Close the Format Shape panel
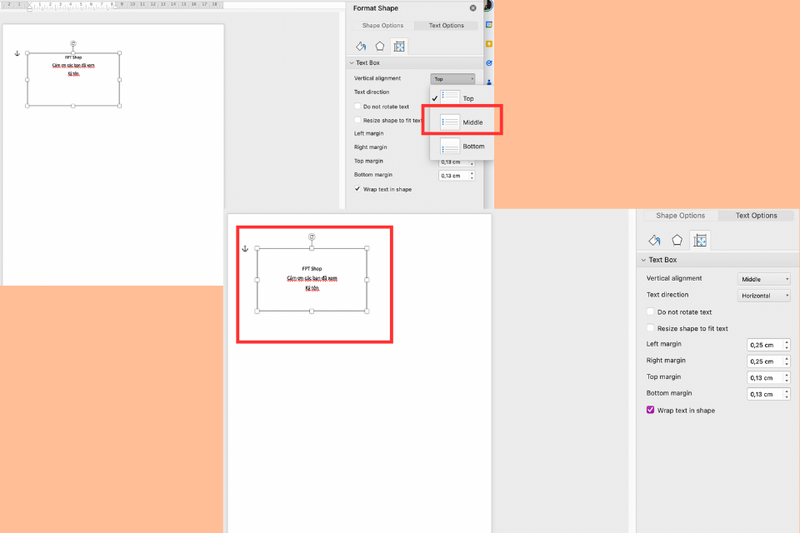The width and height of the screenshot is (800, 533). click(473, 8)
